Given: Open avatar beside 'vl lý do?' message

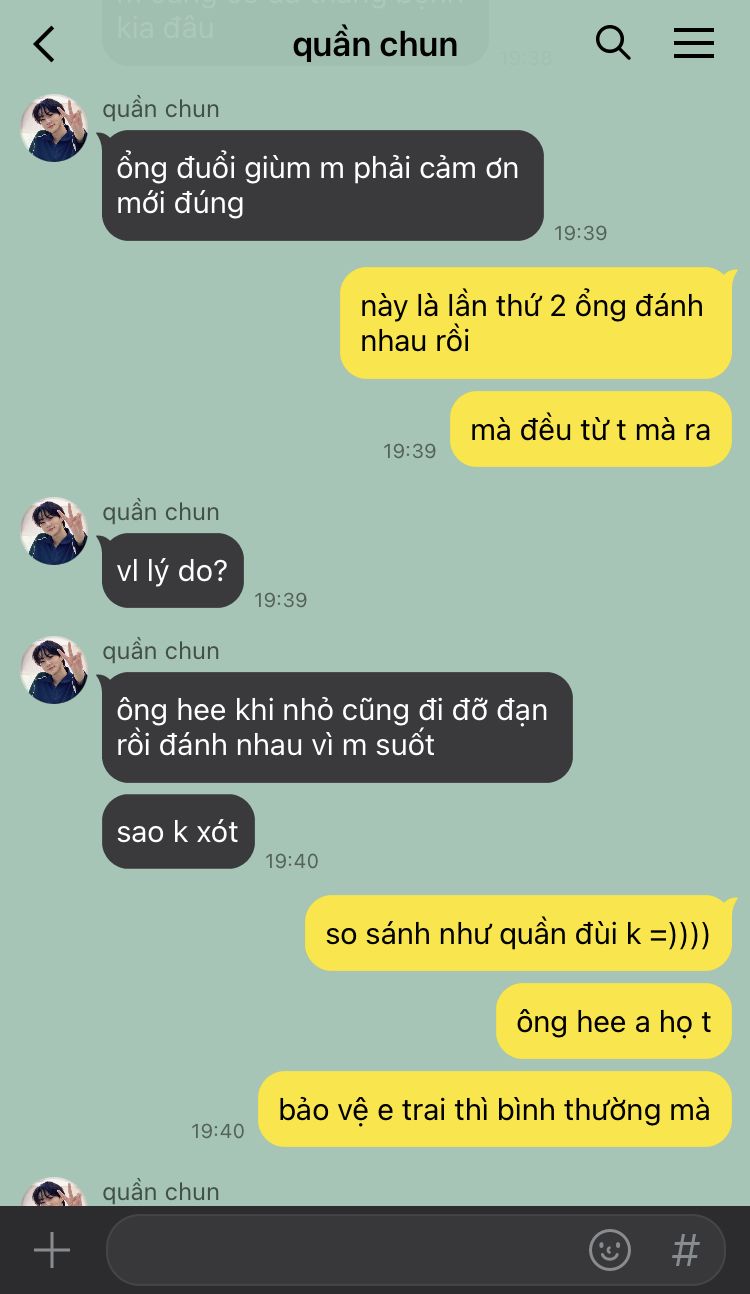Looking at the screenshot, I should click(54, 531).
